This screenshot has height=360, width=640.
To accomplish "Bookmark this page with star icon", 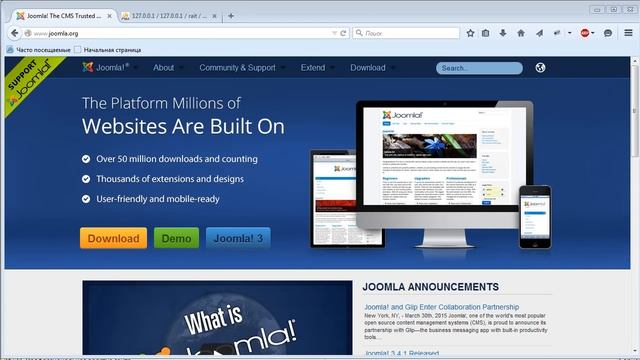I will pos(470,33).
